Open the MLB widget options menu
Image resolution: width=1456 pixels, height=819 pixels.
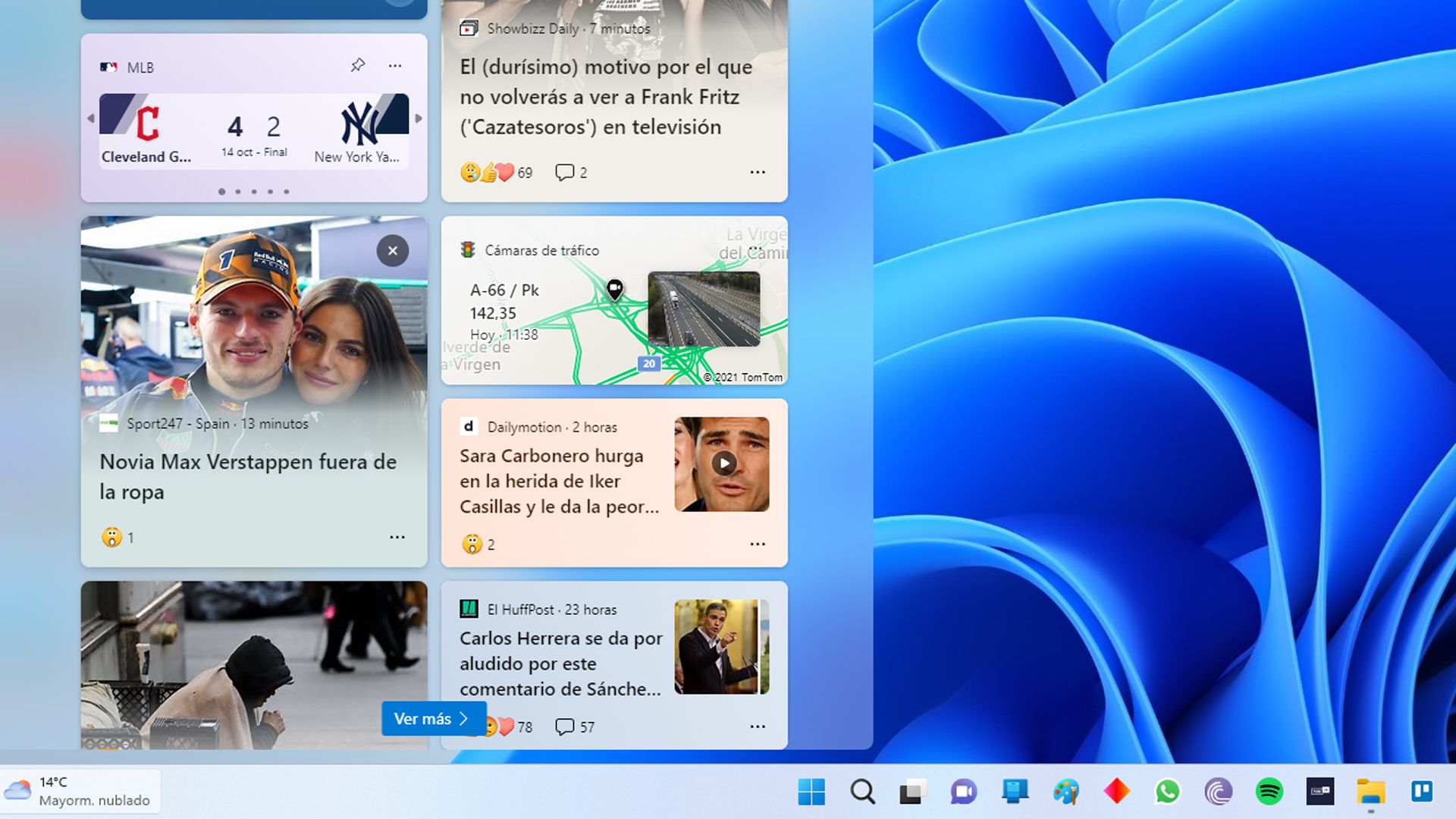tap(395, 66)
